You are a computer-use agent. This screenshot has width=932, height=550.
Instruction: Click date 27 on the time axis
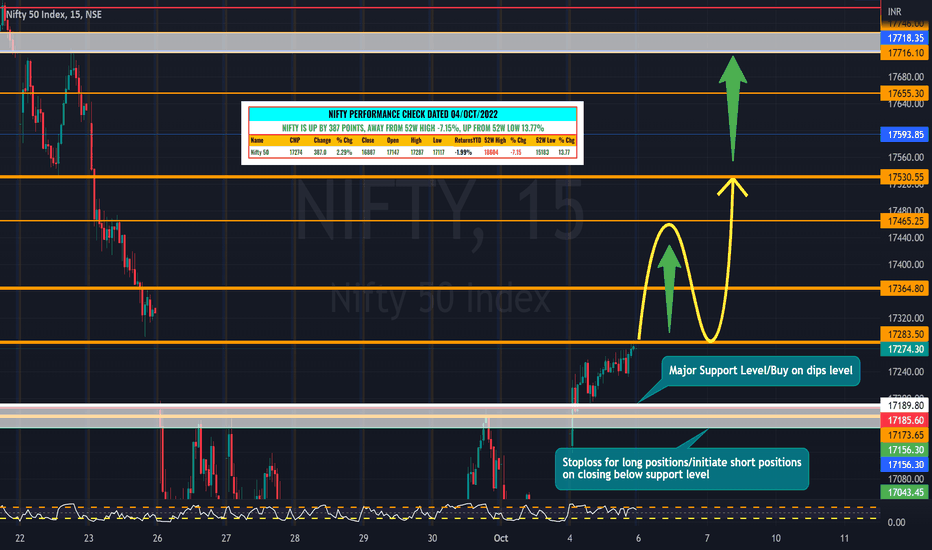click(x=226, y=538)
